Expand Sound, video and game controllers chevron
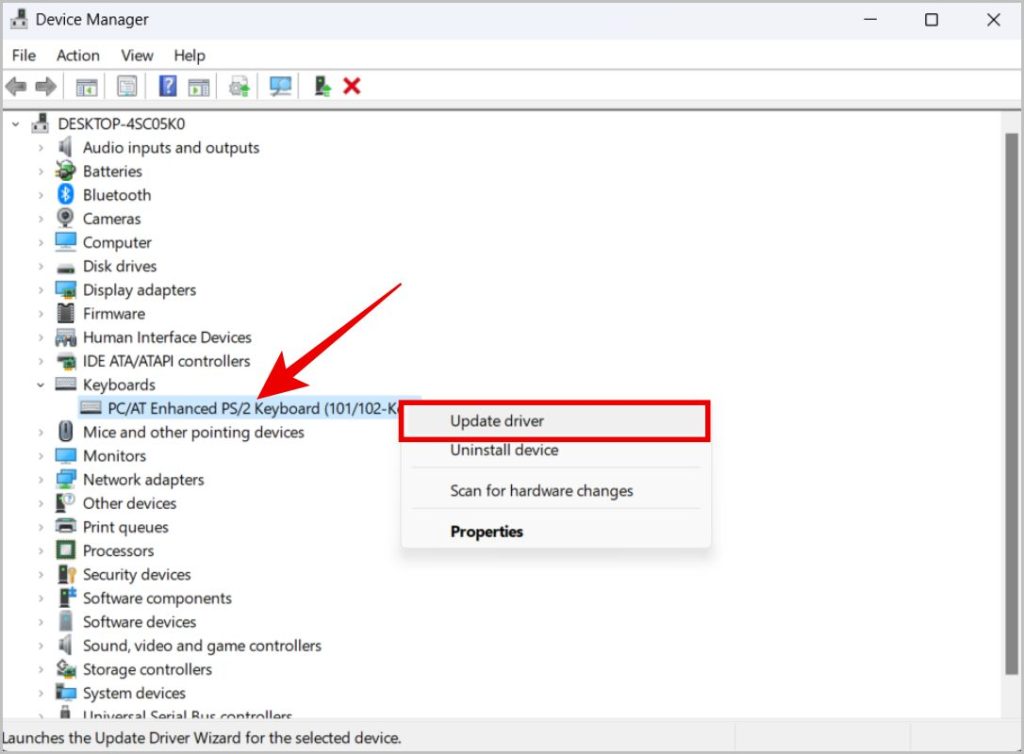 [40, 646]
